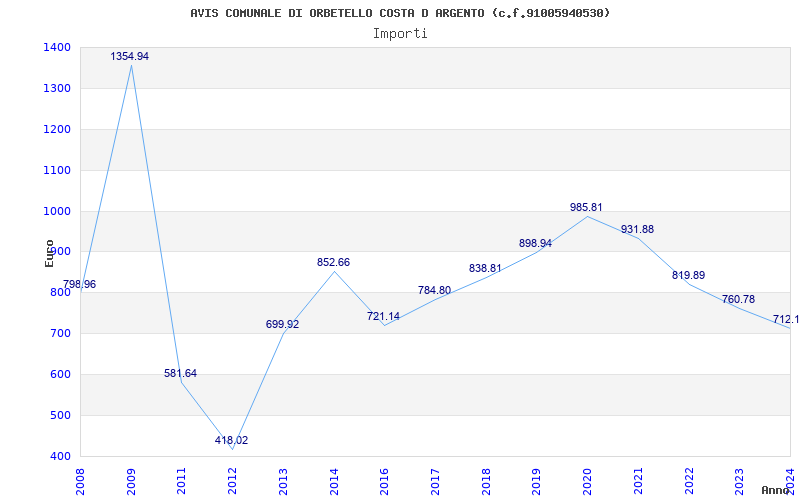The image size is (800, 500).
Task: Click the x-axis year 2017
Action: tap(435, 481)
